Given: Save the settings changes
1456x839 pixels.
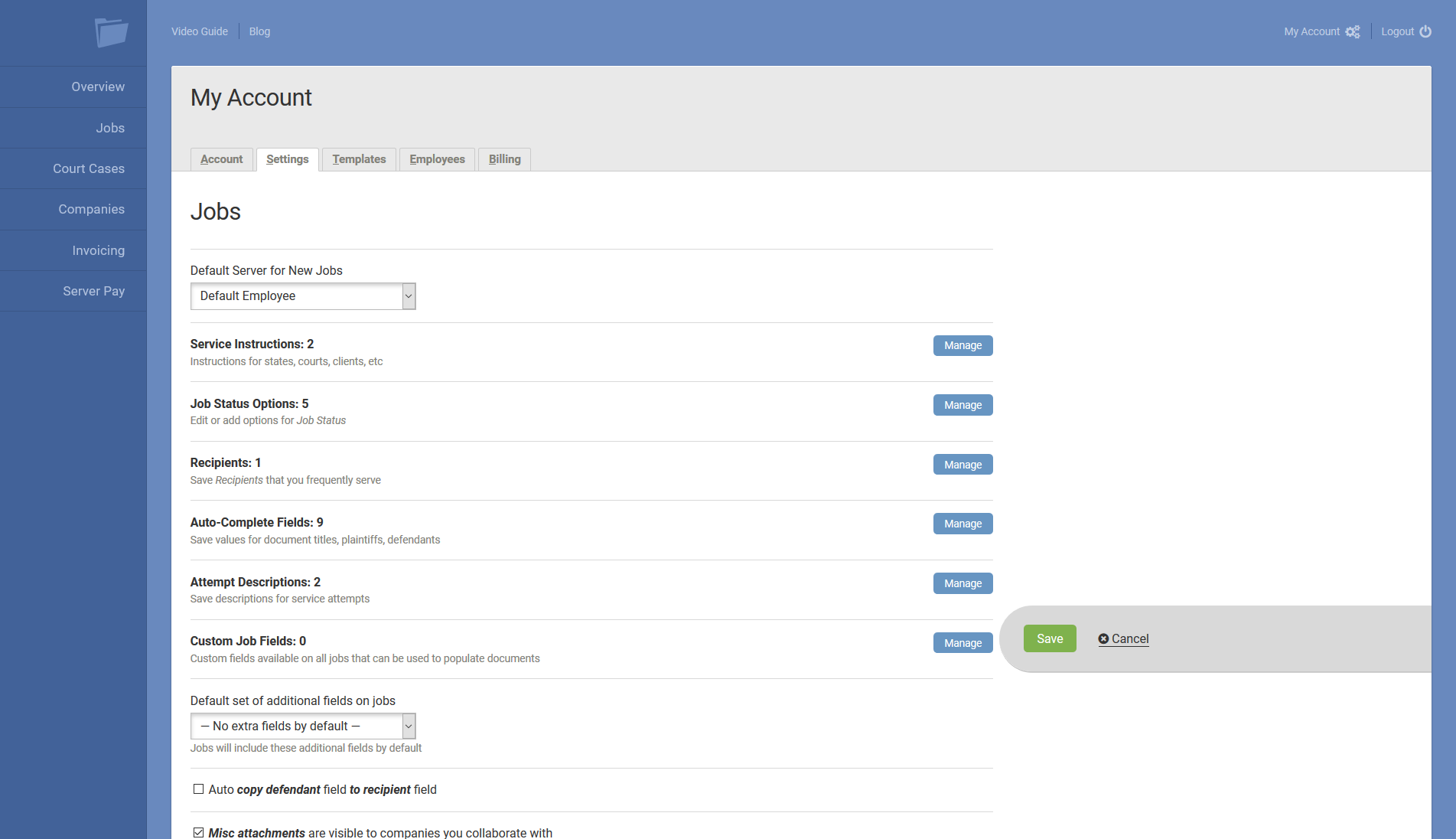Looking at the screenshot, I should point(1050,638).
